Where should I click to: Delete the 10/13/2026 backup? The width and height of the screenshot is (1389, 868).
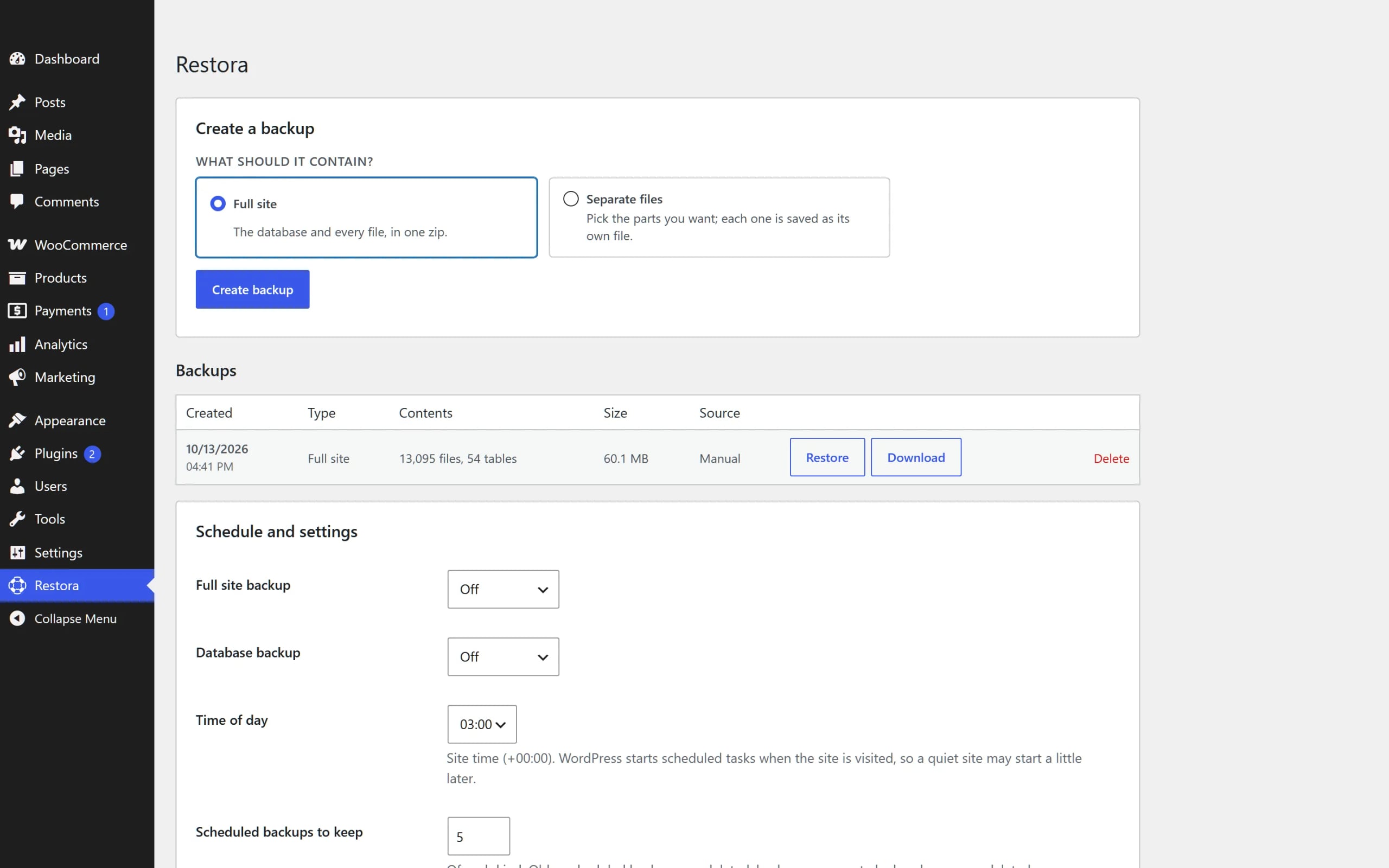1111,458
